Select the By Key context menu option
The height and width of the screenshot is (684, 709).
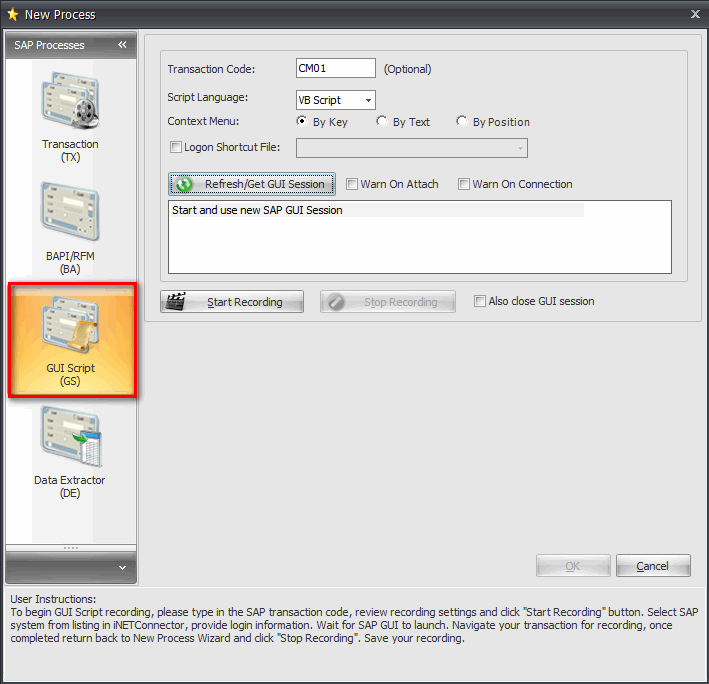pyautogui.click(x=302, y=121)
